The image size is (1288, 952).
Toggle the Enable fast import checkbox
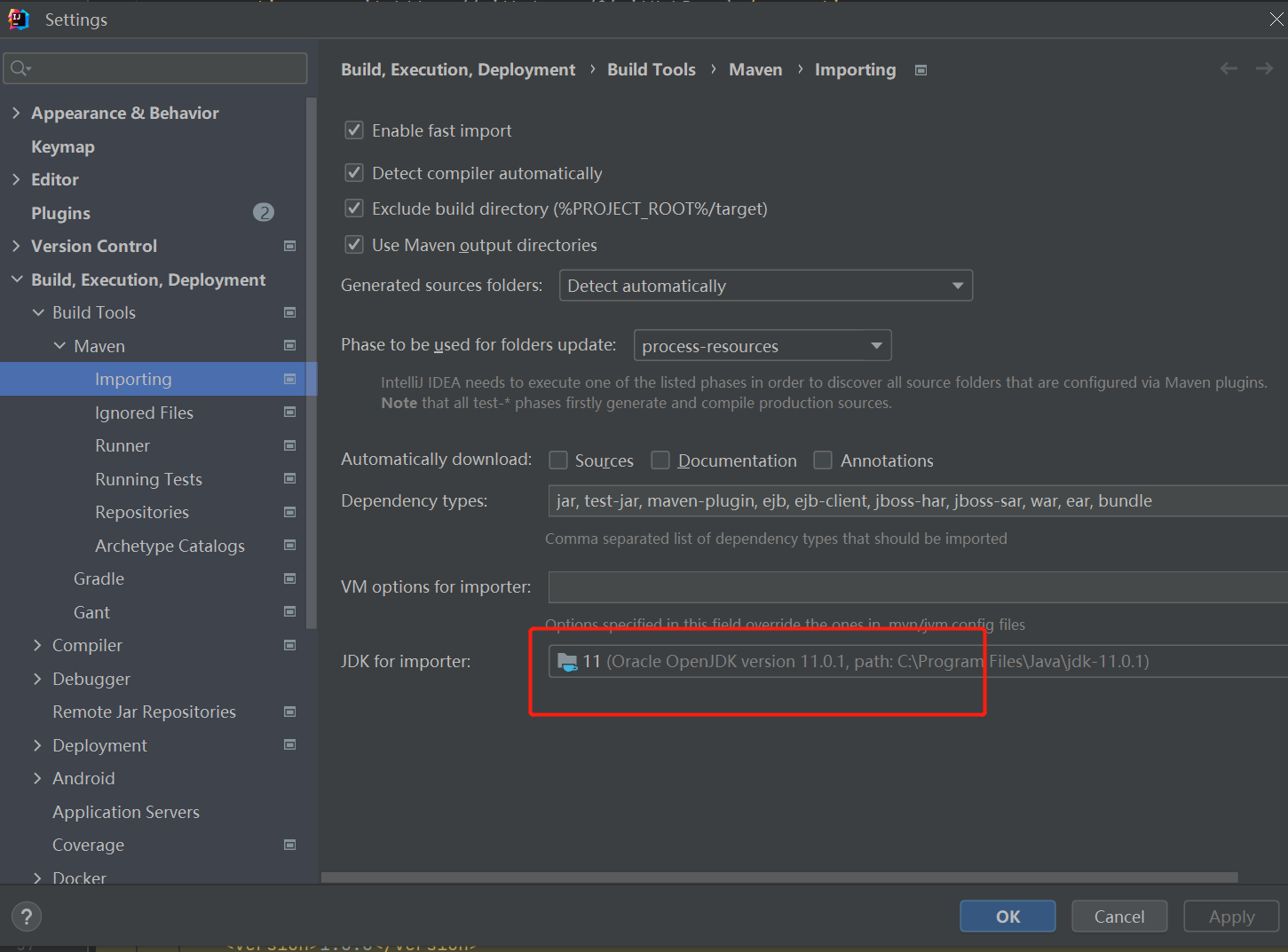point(354,130)
